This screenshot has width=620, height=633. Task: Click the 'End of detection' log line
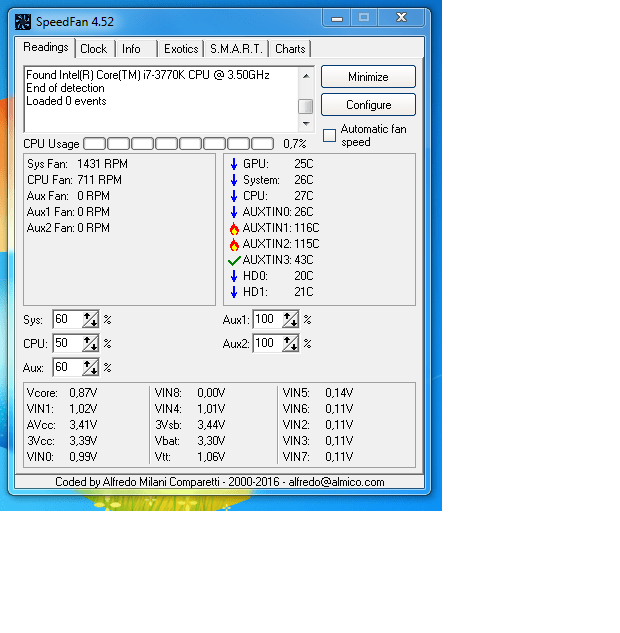coord(65,88)
